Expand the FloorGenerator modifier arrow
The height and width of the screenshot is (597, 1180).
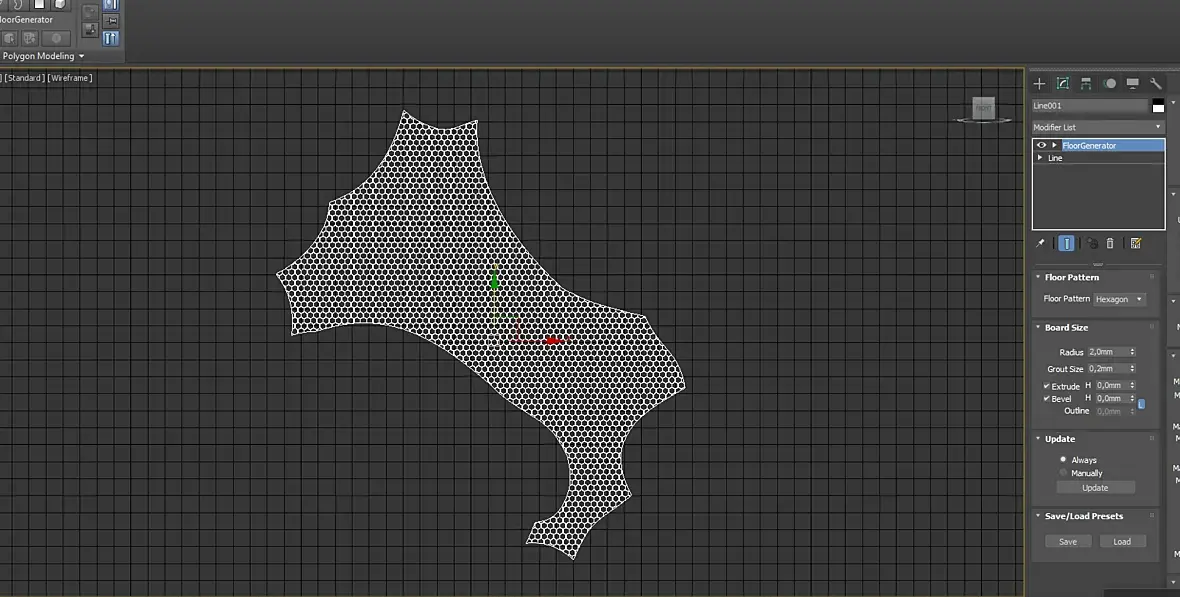click(1054, 145)
